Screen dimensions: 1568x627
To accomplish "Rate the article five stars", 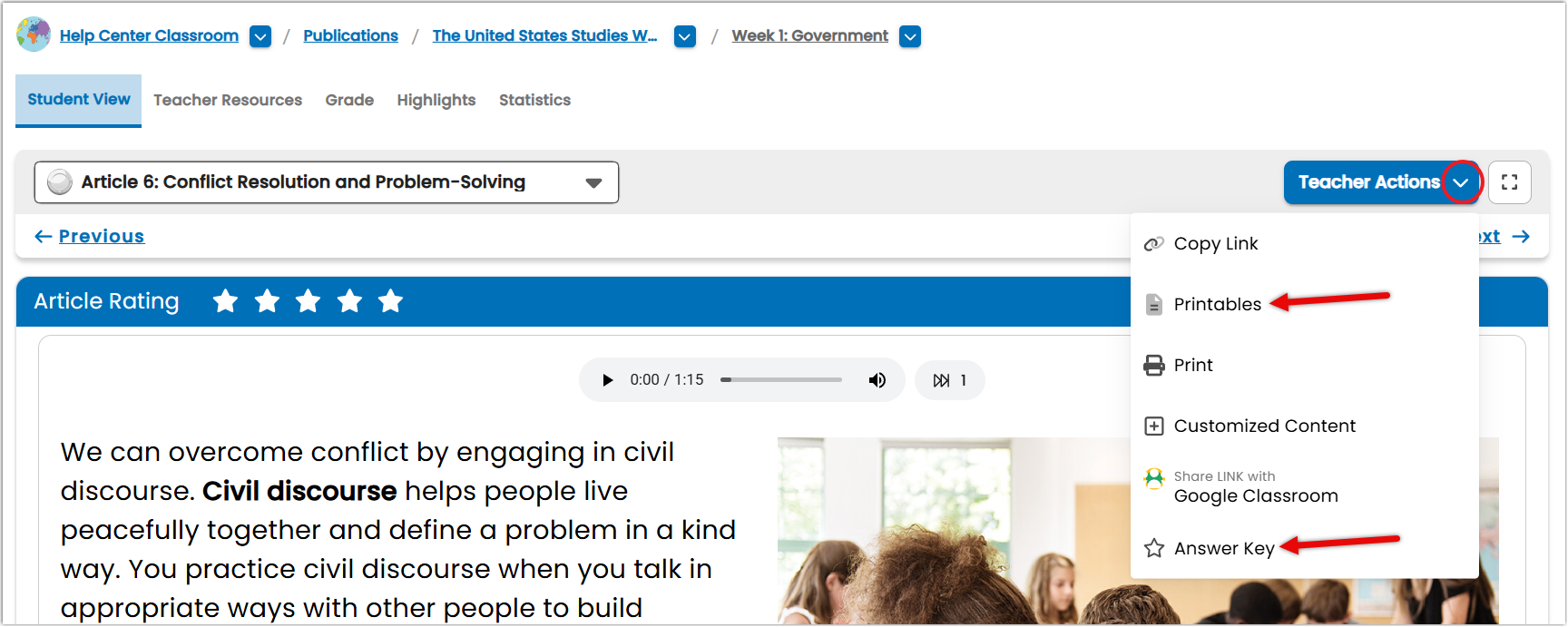I will [x=390, y=301].
